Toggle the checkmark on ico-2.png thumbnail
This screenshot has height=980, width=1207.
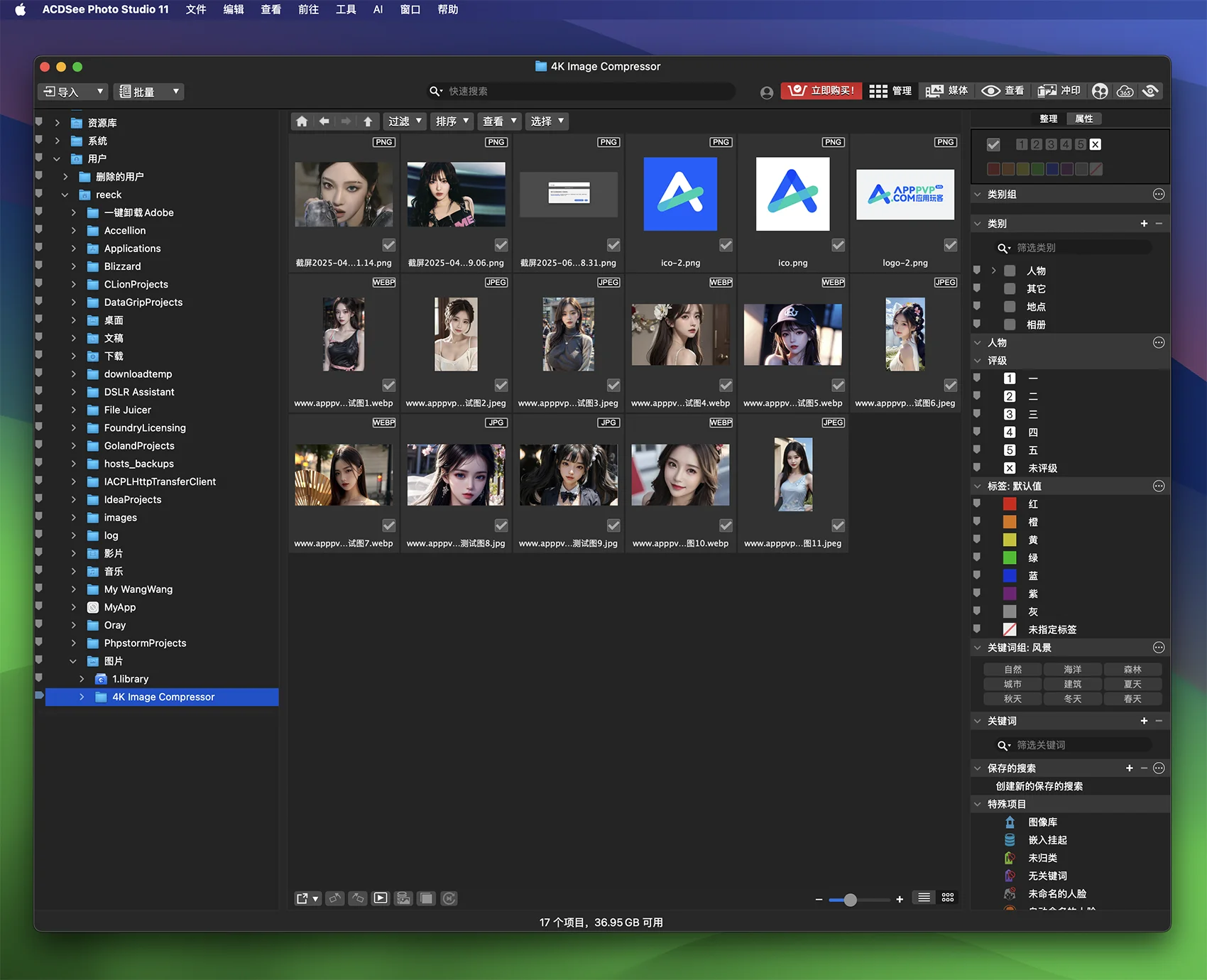(726, 245)
